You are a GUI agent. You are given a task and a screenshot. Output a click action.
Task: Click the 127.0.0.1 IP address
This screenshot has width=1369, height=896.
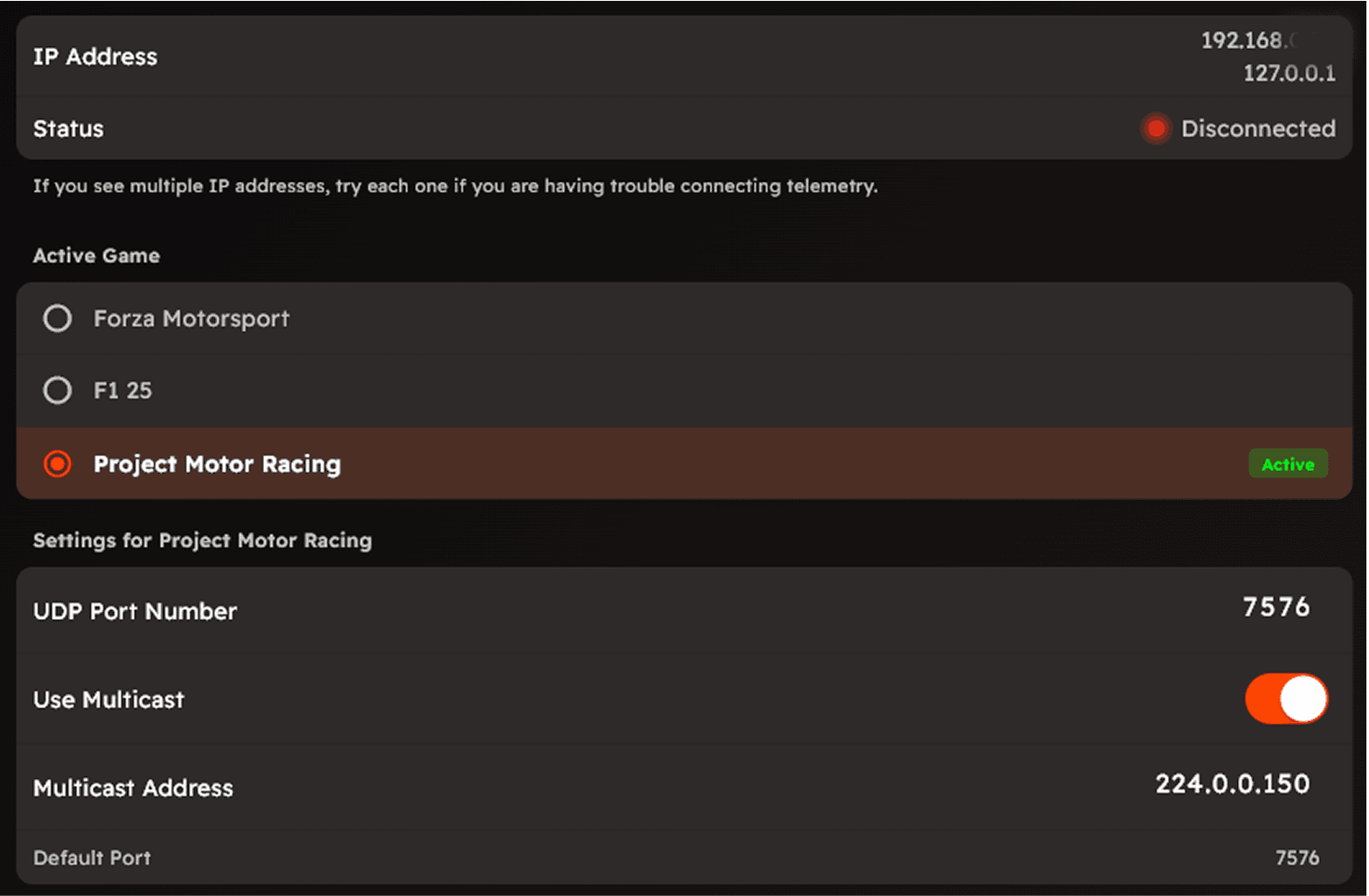pyautogui.click(x=1289, y=73)
